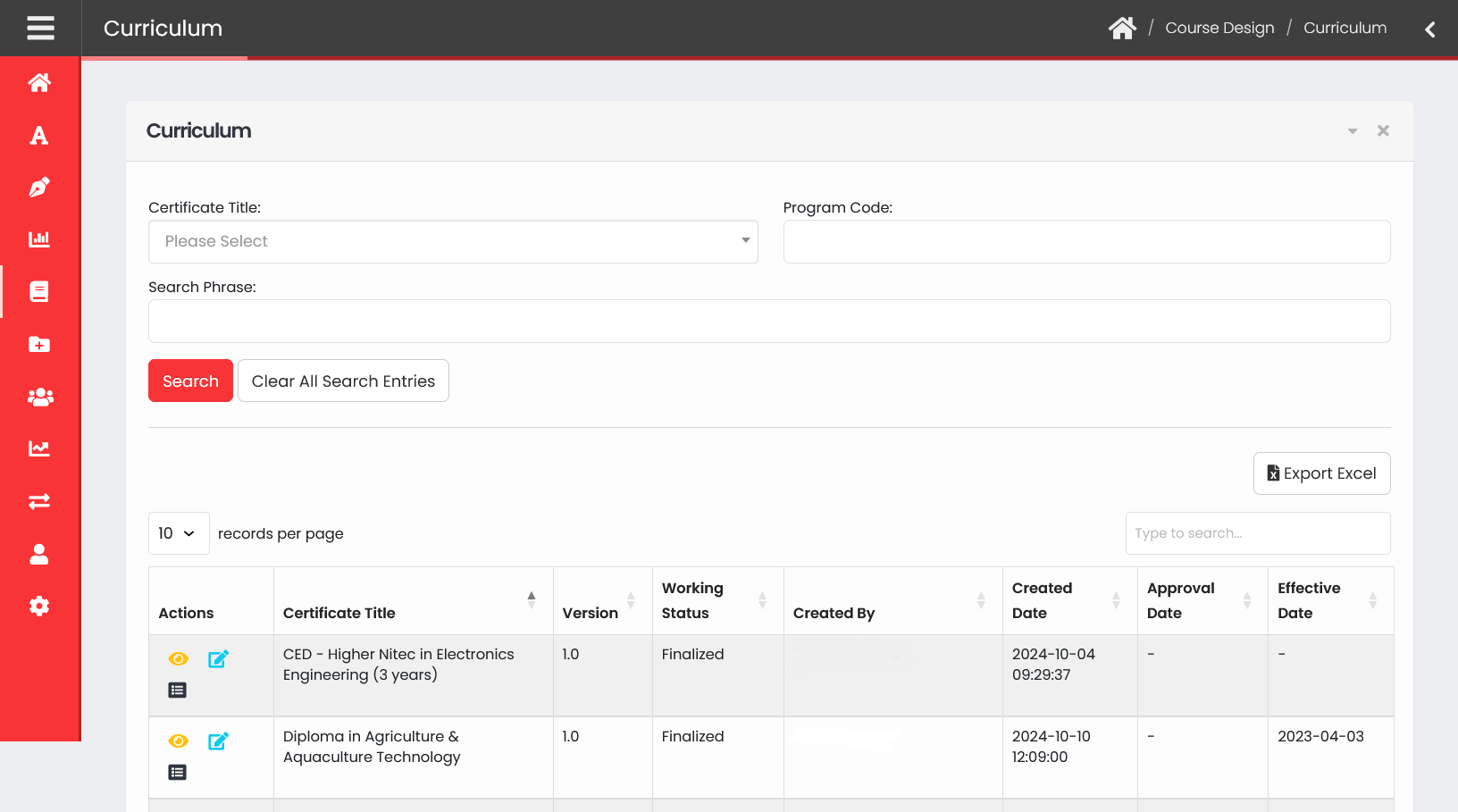This screenshot has height=812, width=1458.
Task: Open the exchange arrows sidebar icon
Action: click(39, 501)
